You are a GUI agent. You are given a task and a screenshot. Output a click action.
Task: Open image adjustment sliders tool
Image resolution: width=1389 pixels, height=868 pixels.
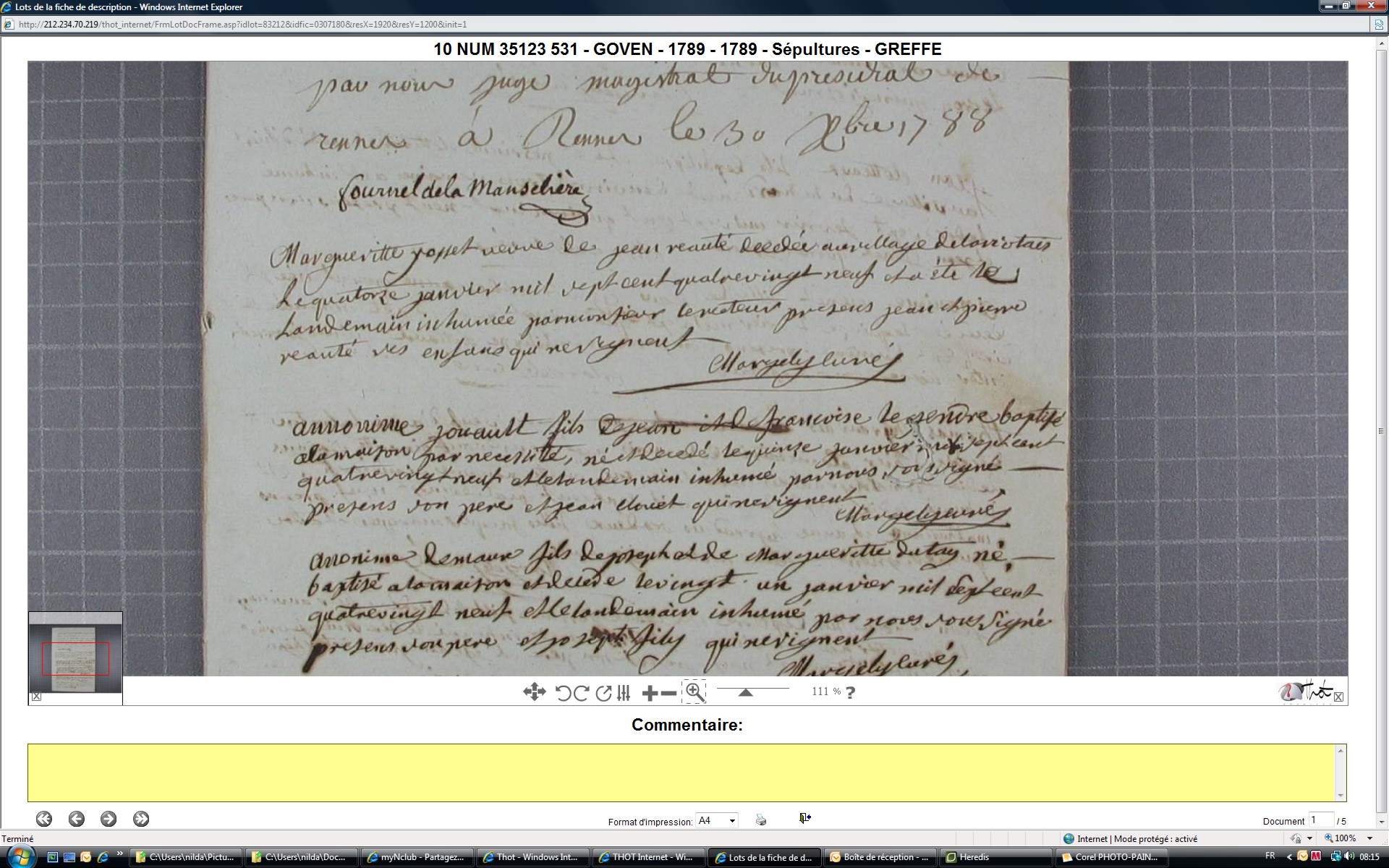click(624, 693)
